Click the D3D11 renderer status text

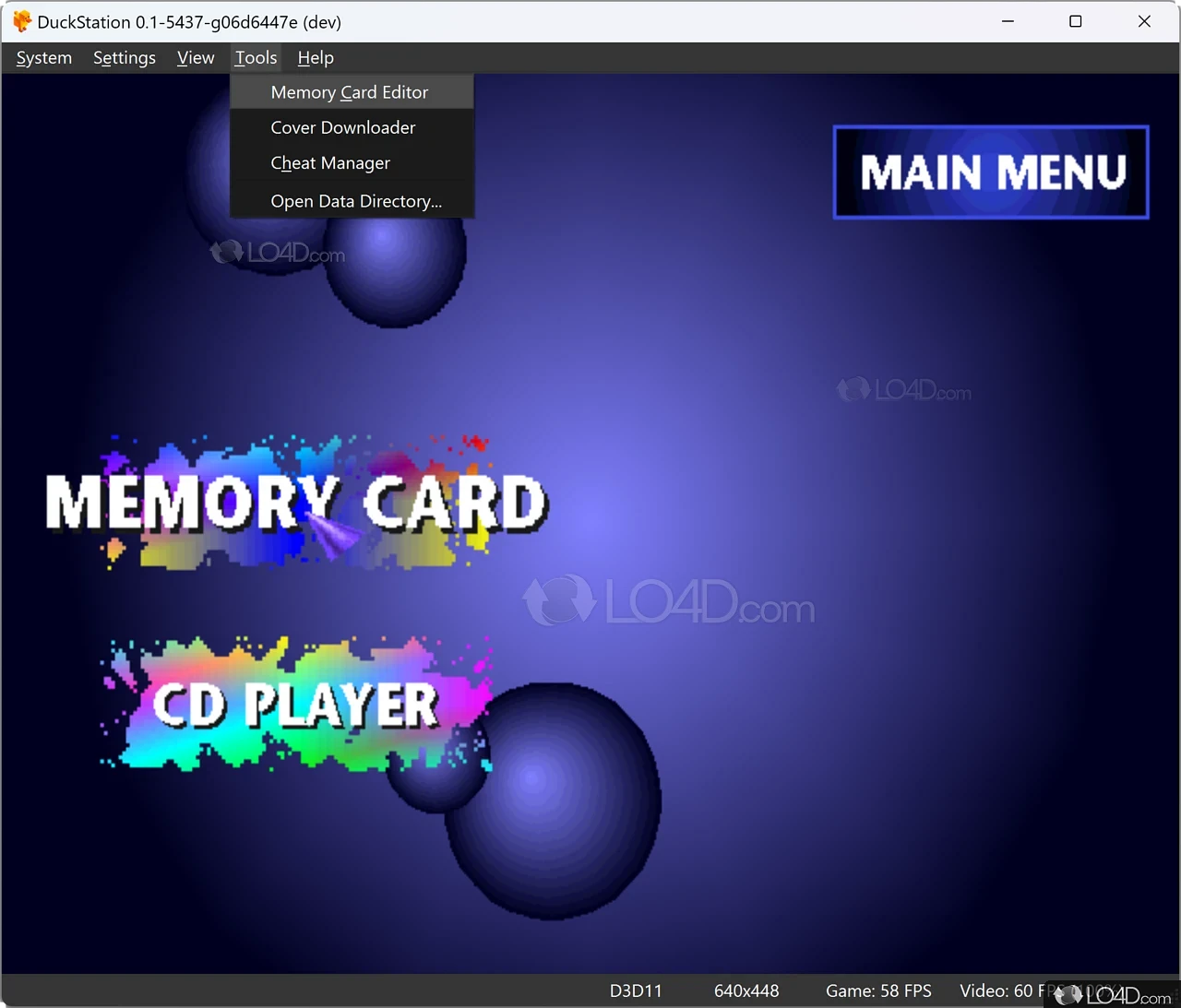point(636,990)
